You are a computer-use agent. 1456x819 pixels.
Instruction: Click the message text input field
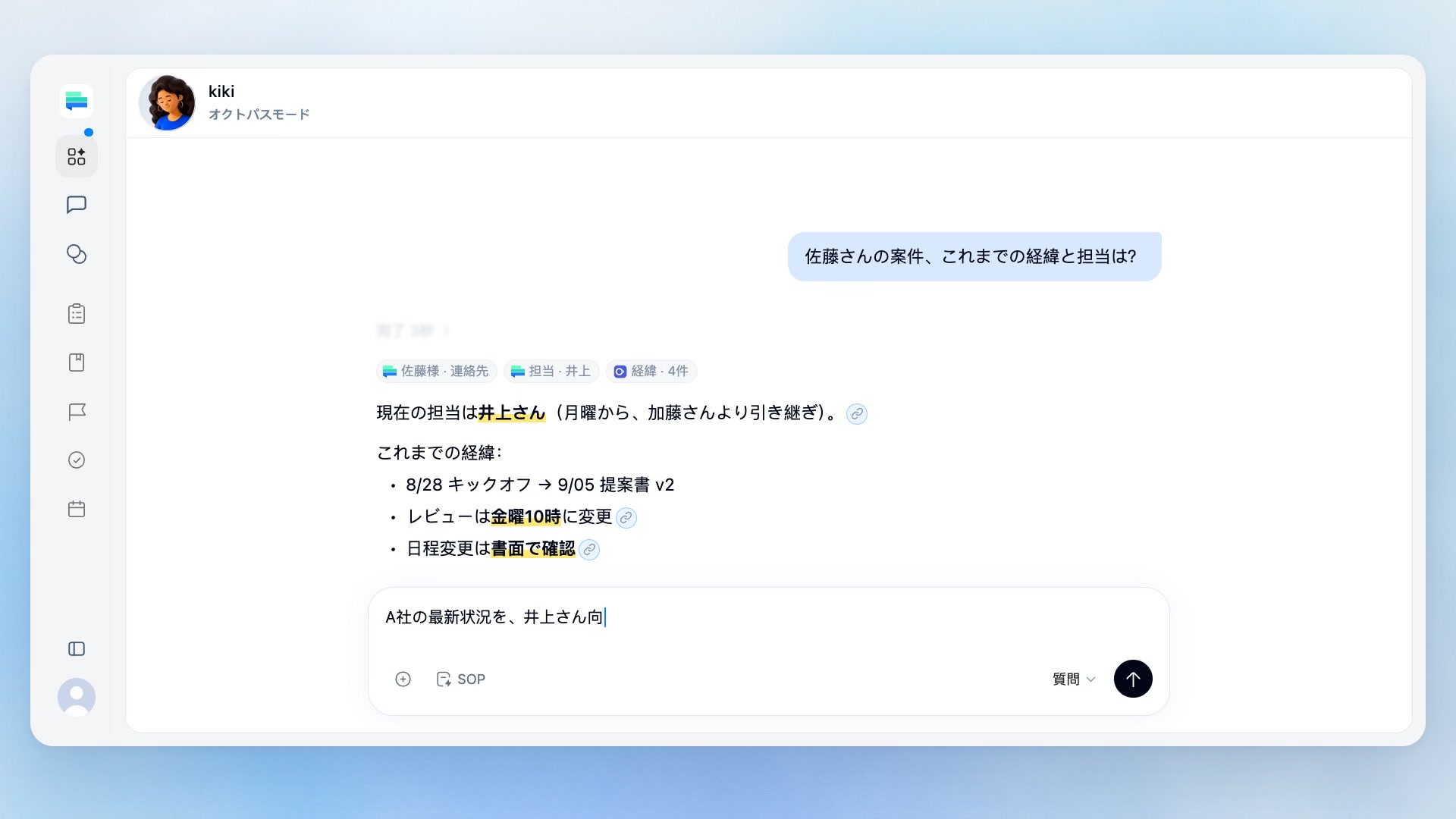pos(767,618)
